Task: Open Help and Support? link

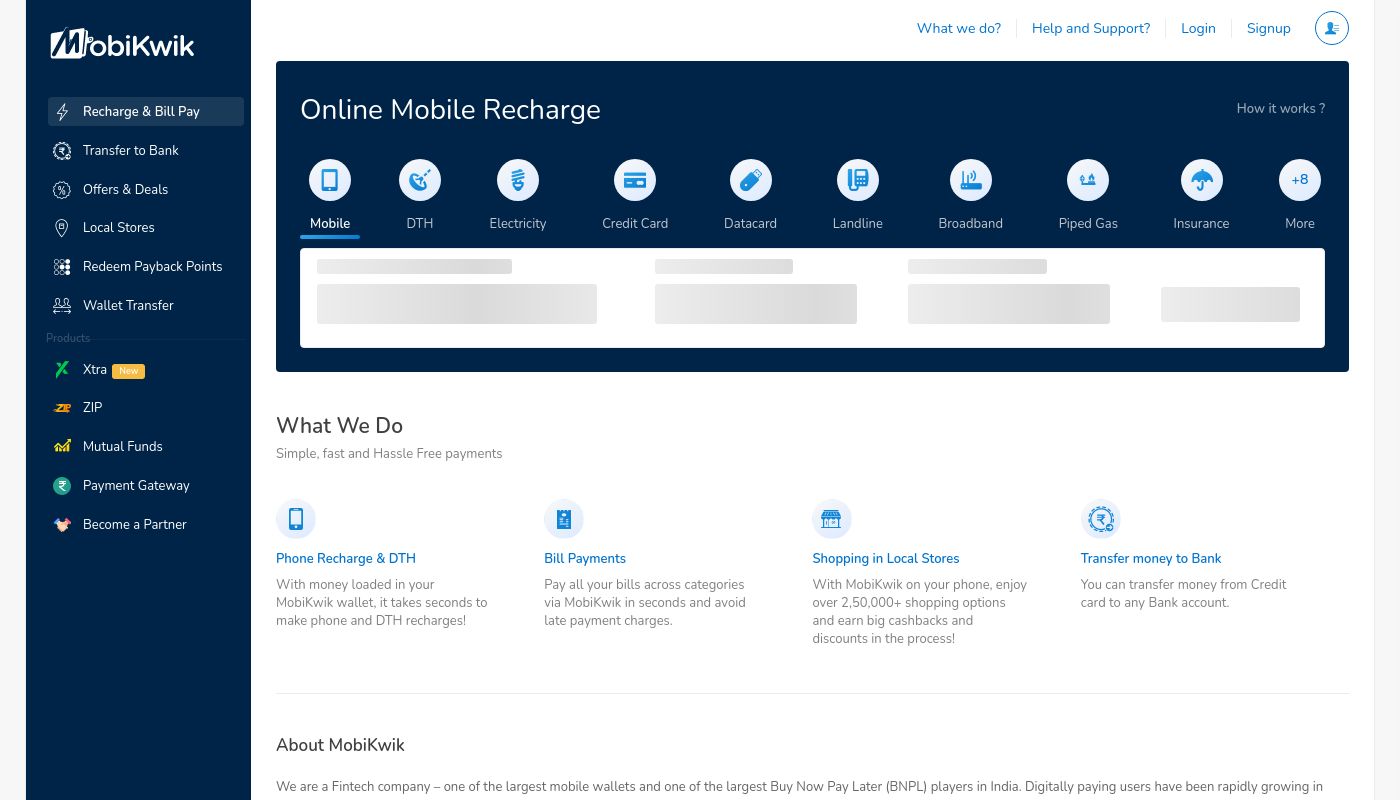Action: tap(1091, 28)
